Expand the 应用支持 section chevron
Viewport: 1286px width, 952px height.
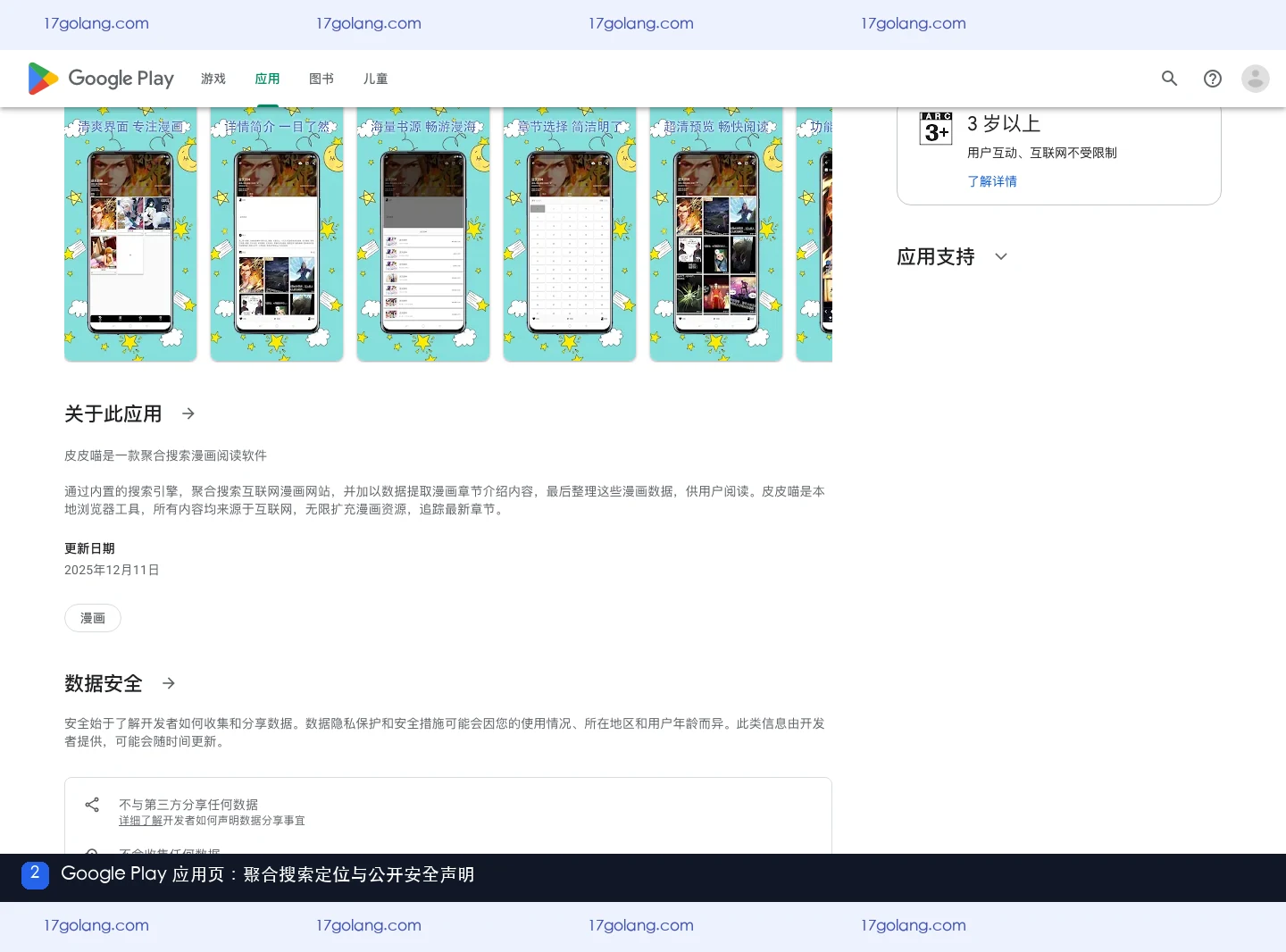click(1001, 256)
